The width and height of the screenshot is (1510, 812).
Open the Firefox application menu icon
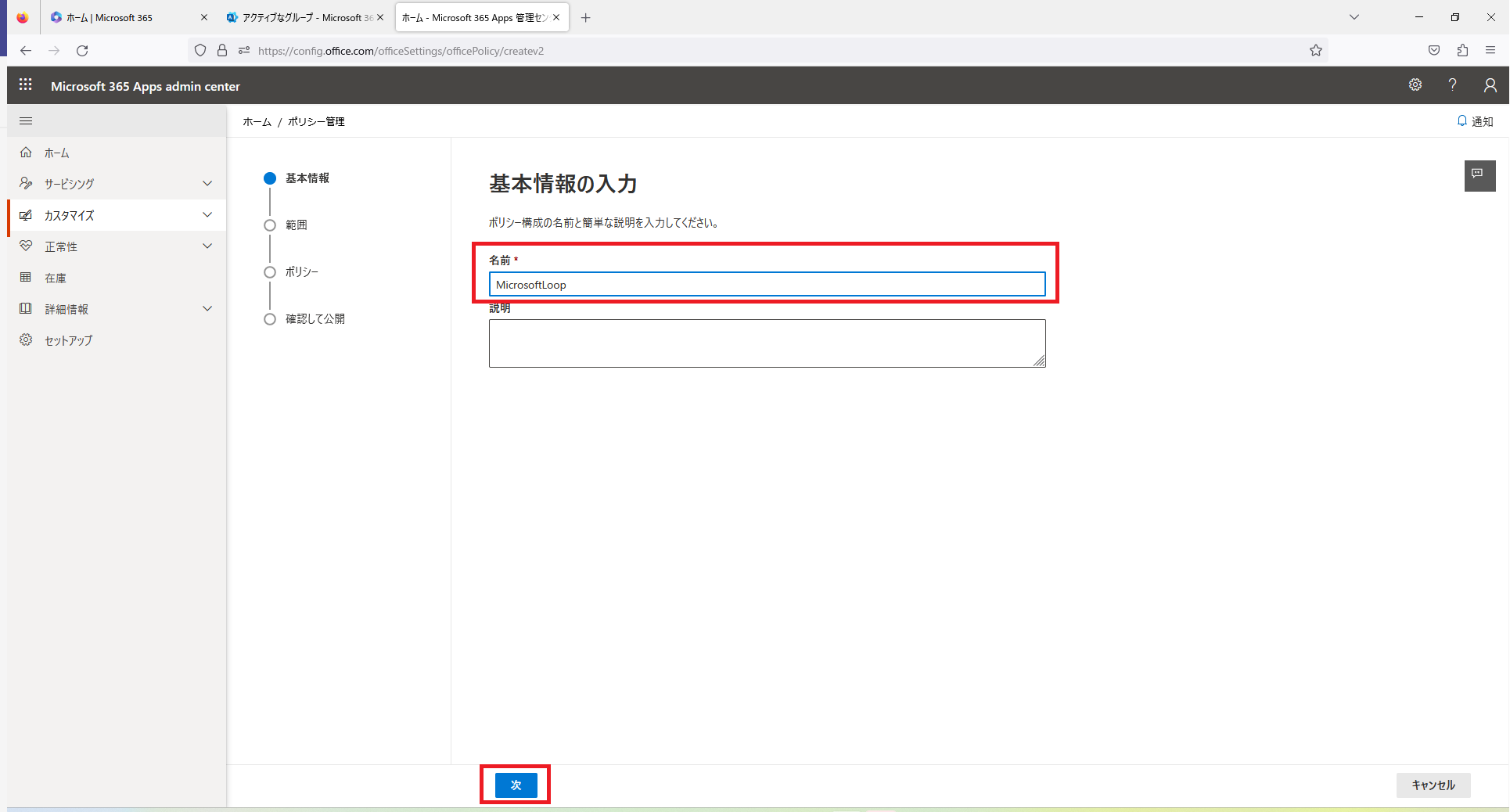coord(1490,50)
